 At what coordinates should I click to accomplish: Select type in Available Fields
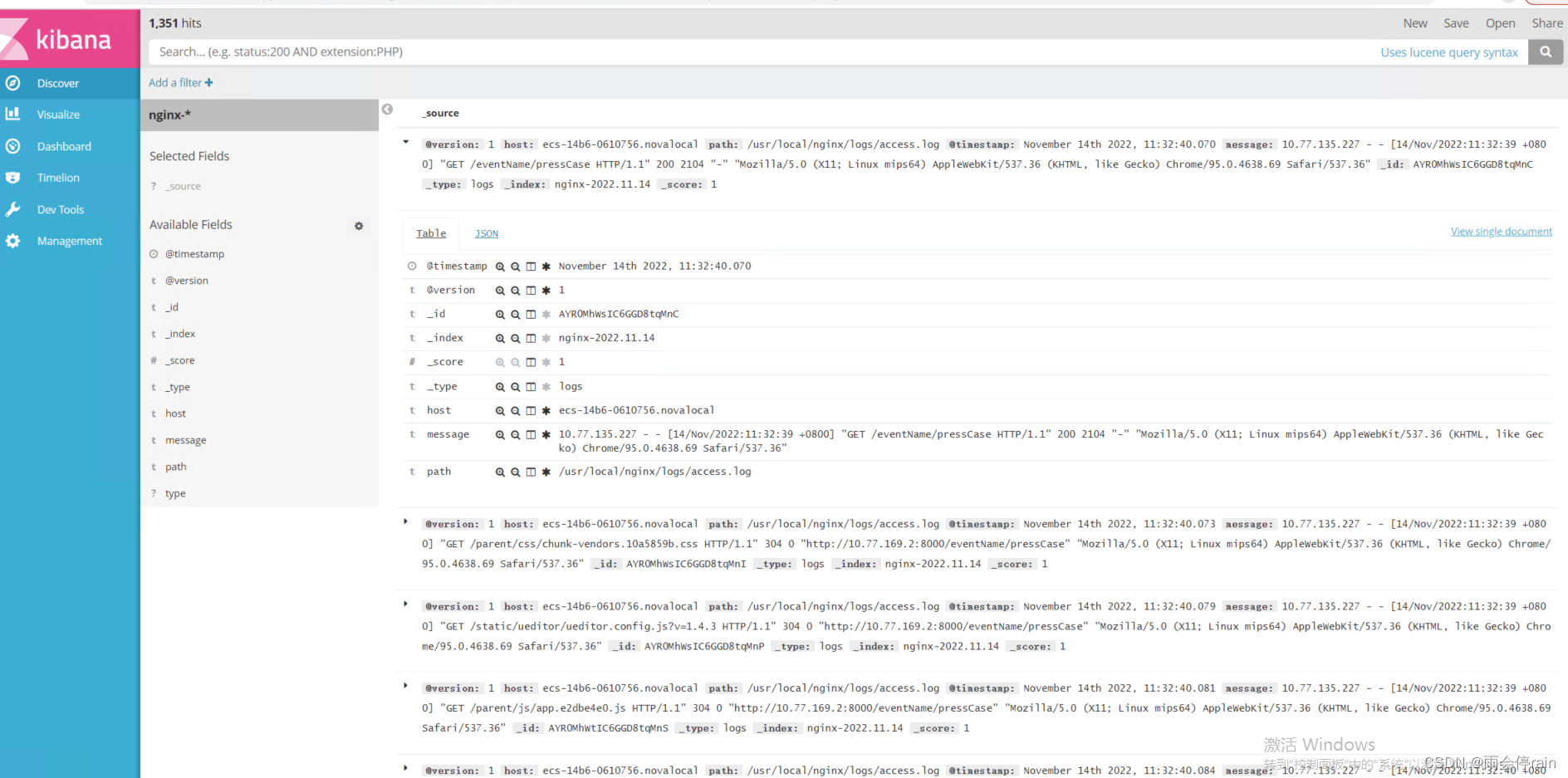[175, 493]
